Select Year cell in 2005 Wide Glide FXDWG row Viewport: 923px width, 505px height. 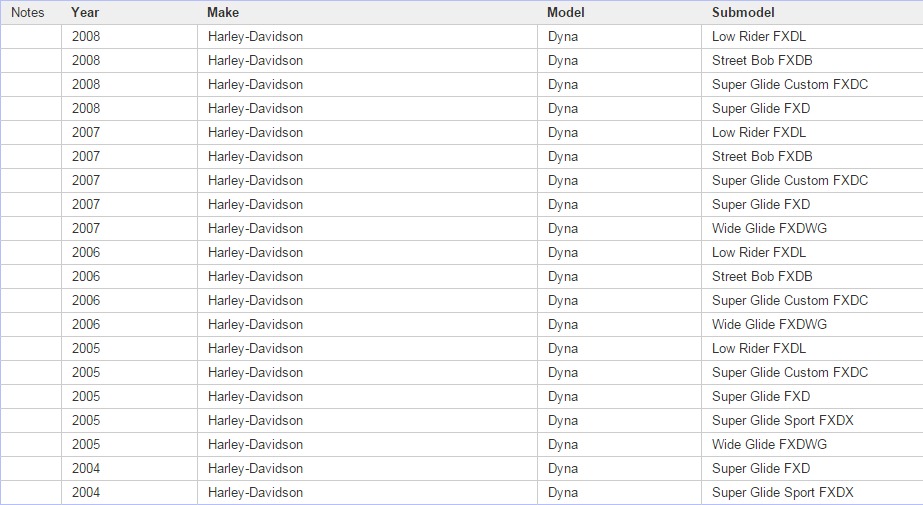click(86, 445)
